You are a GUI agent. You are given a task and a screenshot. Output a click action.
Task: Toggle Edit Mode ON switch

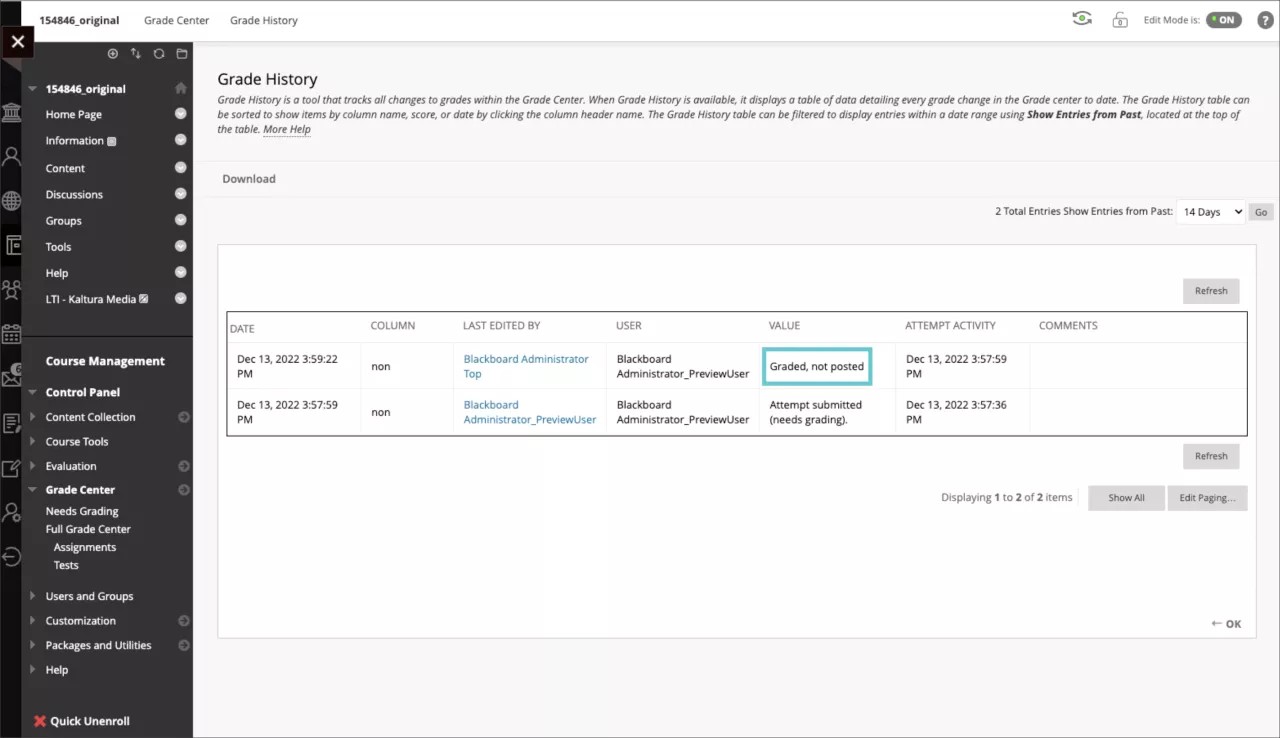(1222, 20)
